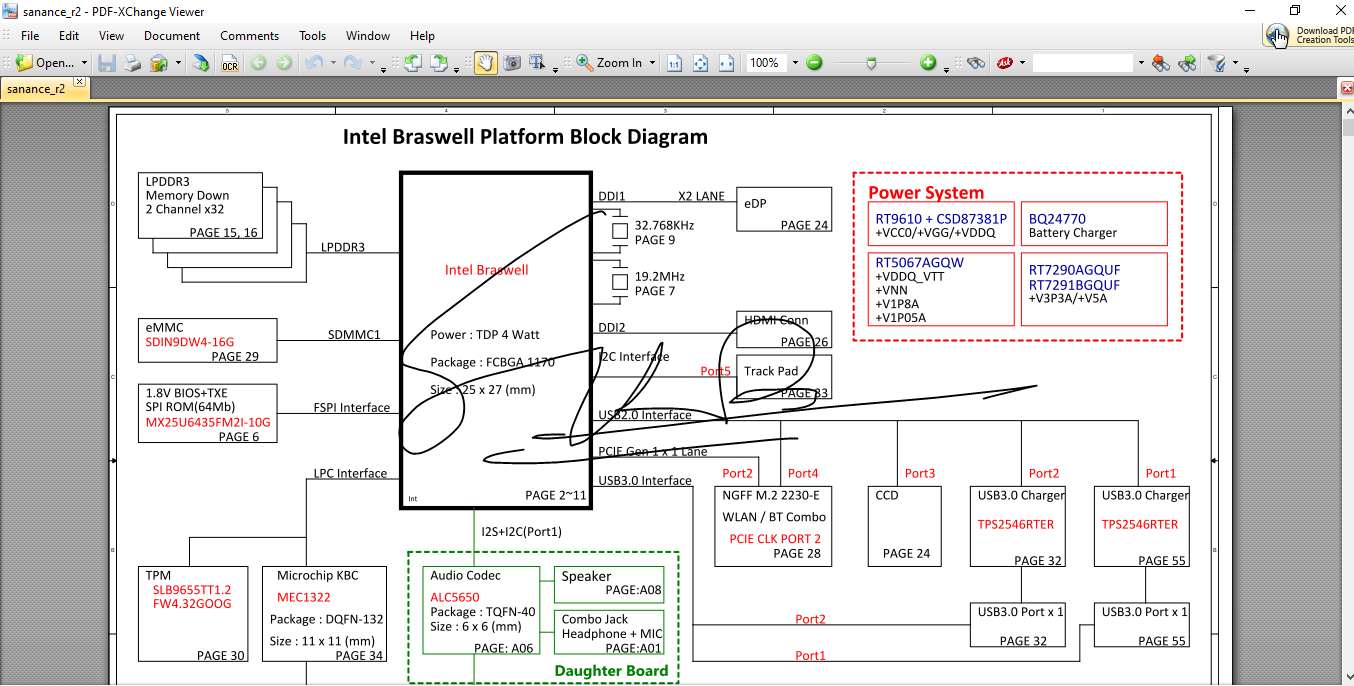Image resolution: width=1354 pixels, height=686 pixels.
Task: Go to next view green arrow
Action: point(285,62)
